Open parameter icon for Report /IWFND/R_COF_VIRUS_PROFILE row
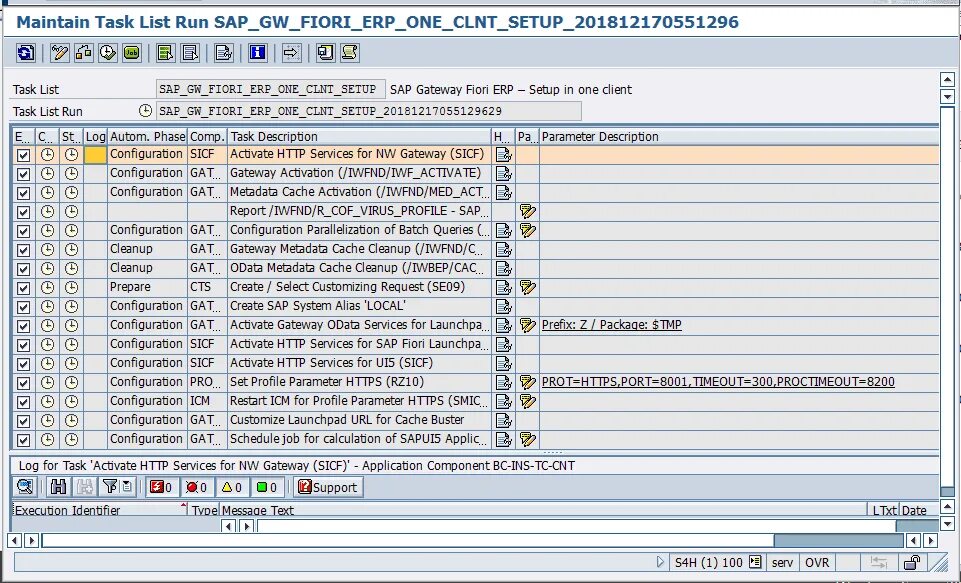This screenshot has width=961, height=583. (x=527, y=211)
